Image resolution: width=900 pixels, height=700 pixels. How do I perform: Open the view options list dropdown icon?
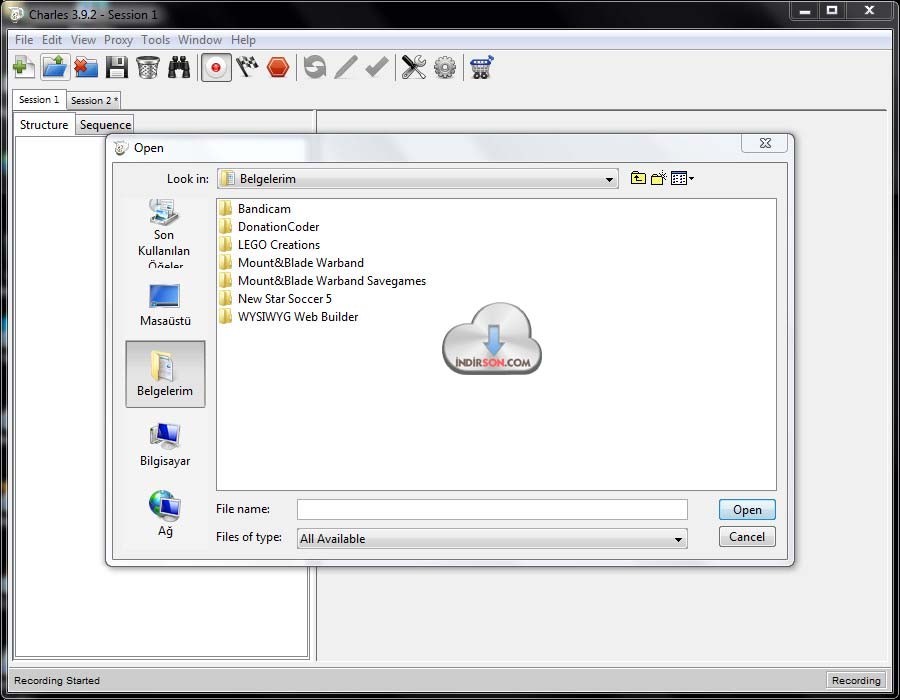tap(682, 178)
